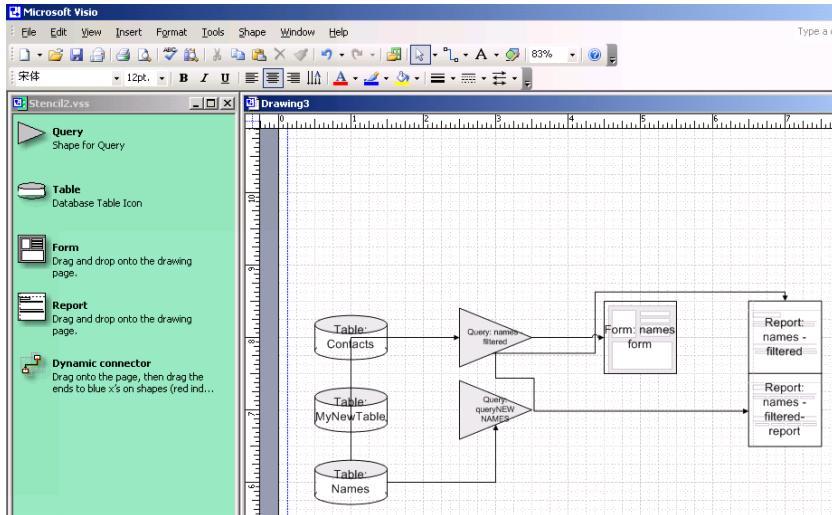
Task: Cut selection with the scissors icon
Action: point(217,55)
